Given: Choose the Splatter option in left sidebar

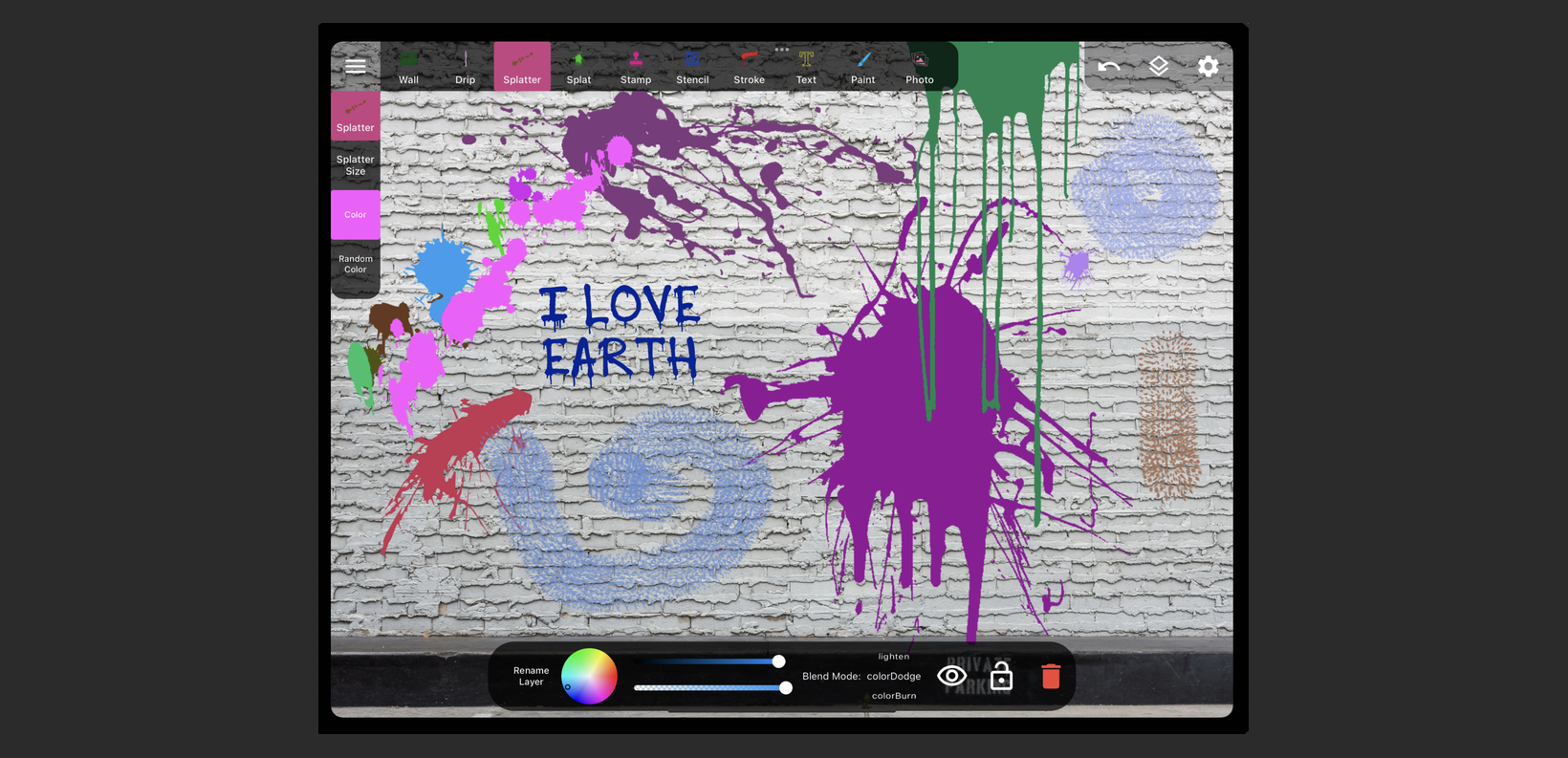Looking at the screenshot, I should point(356,116).
